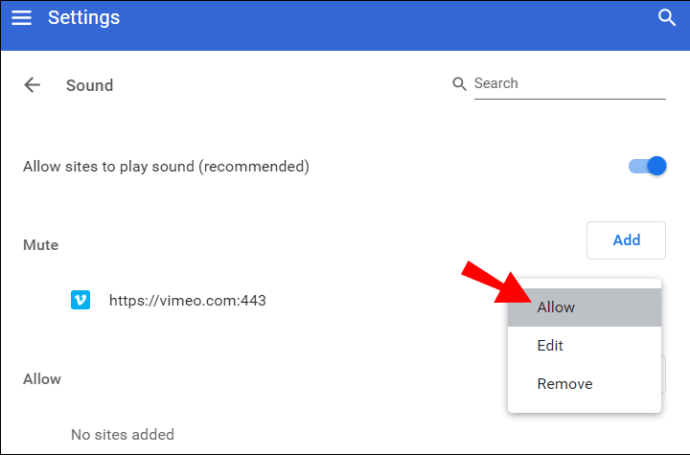Click the Vimeo site favicon
The image size is (690, 455).
pos(81,299)
